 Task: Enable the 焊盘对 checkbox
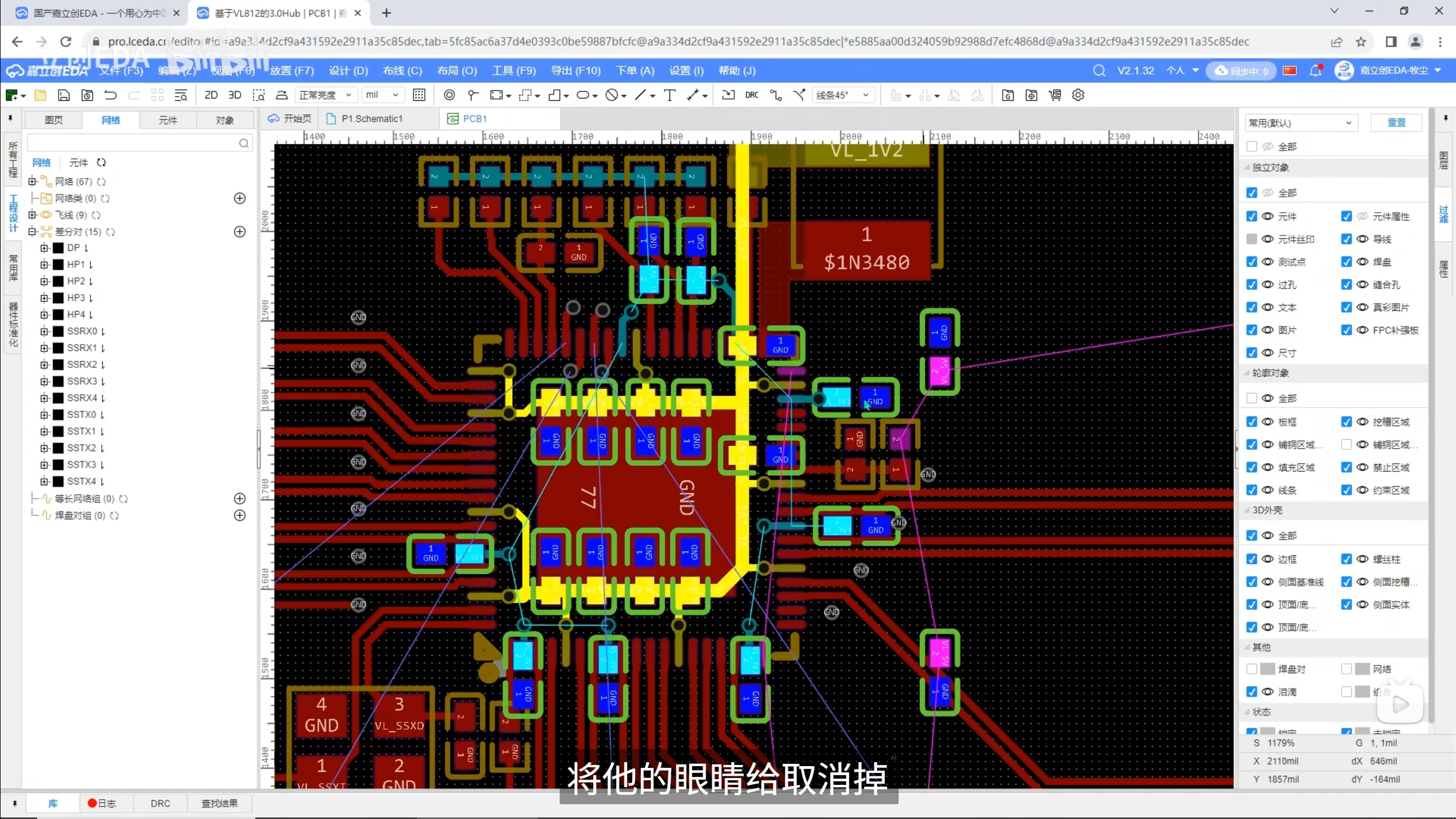[1251, 669]
